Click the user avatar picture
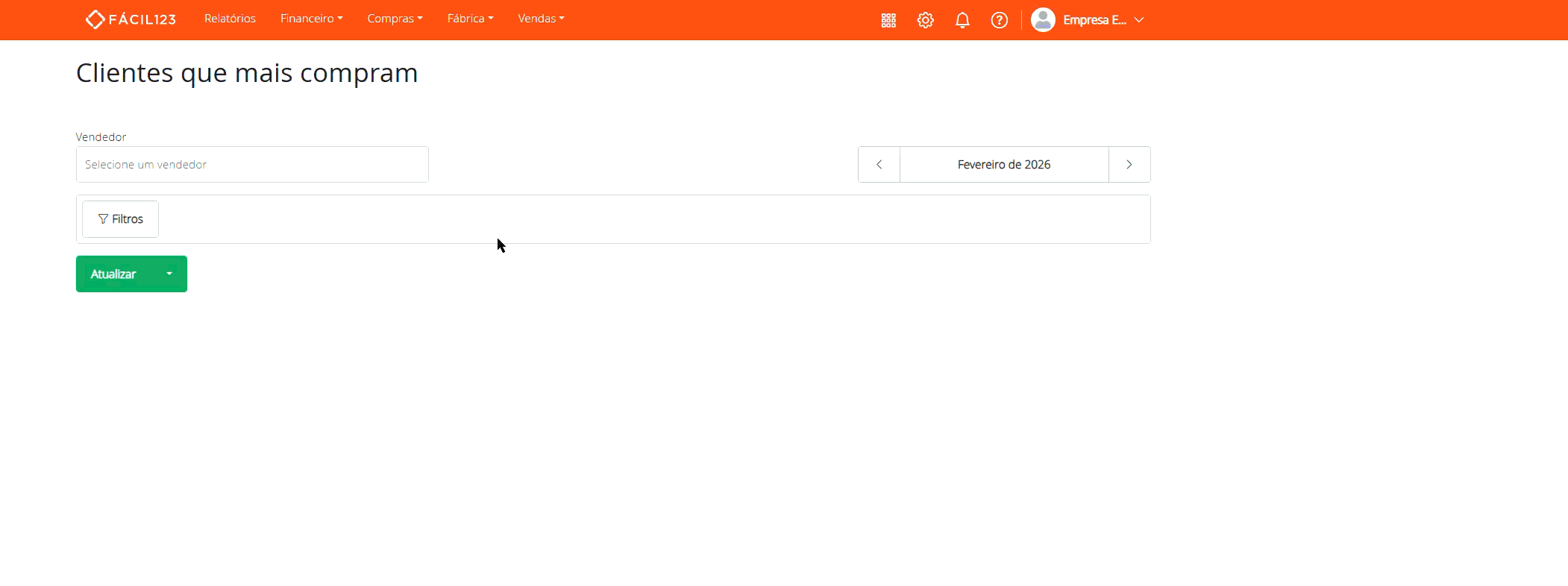Viewport: 1568px width, 586px height. [x=1042, y=20]
